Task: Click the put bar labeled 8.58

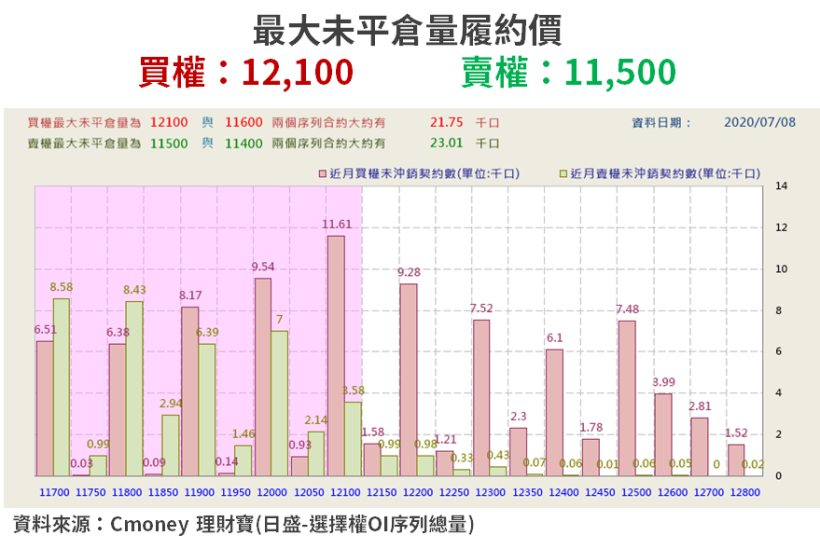Action: [61, 387]
